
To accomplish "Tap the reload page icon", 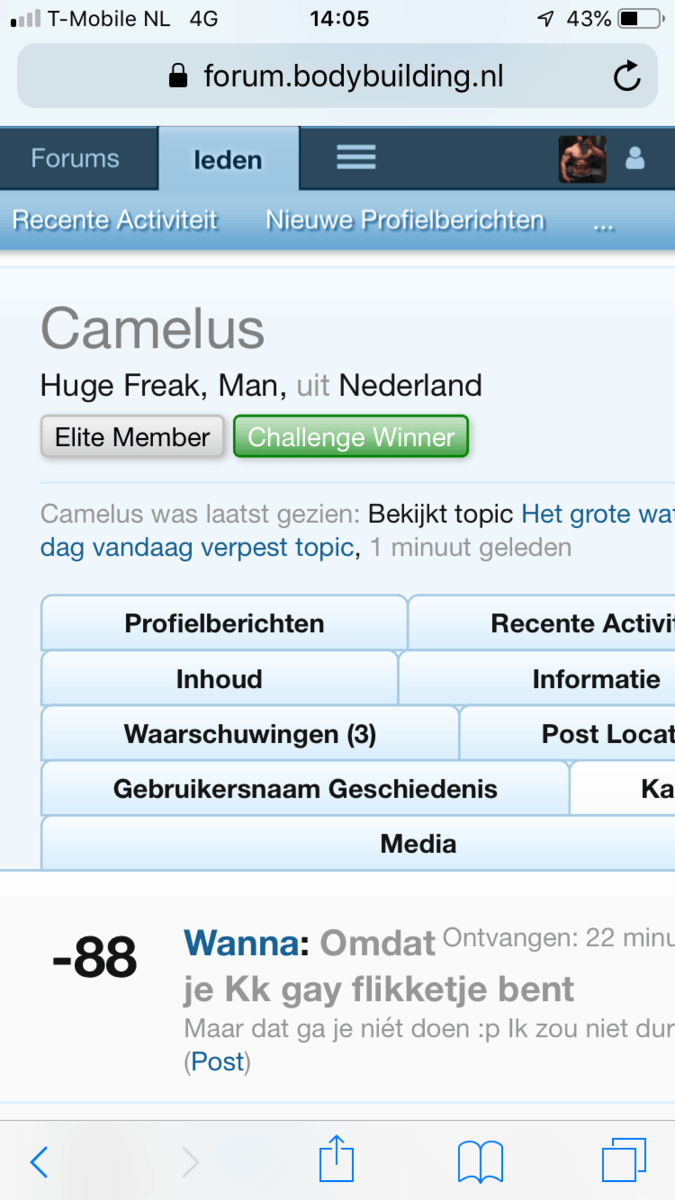I will 627,76.
